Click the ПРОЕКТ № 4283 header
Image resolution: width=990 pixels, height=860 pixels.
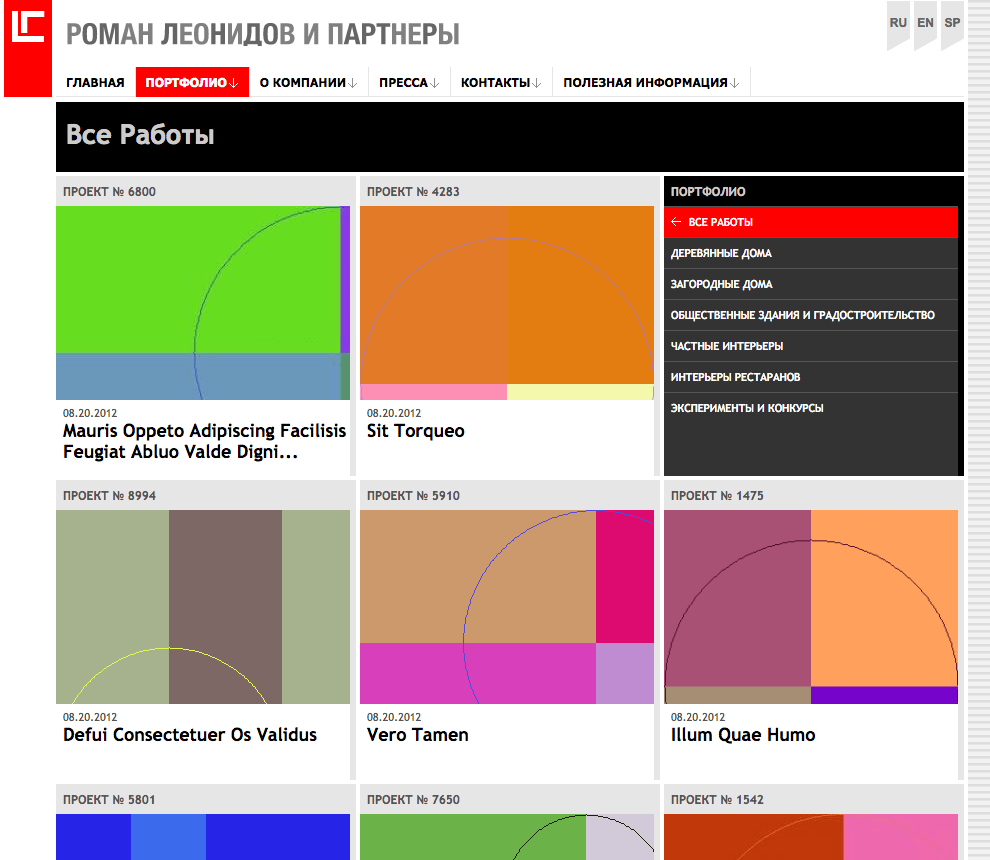[x=413, y=191]
